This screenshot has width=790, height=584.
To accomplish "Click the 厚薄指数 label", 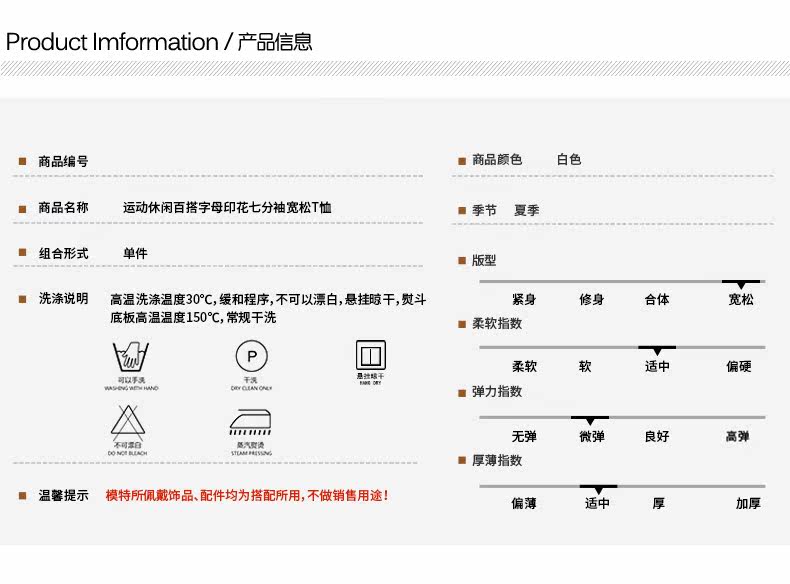I will (x=497, y=461).
